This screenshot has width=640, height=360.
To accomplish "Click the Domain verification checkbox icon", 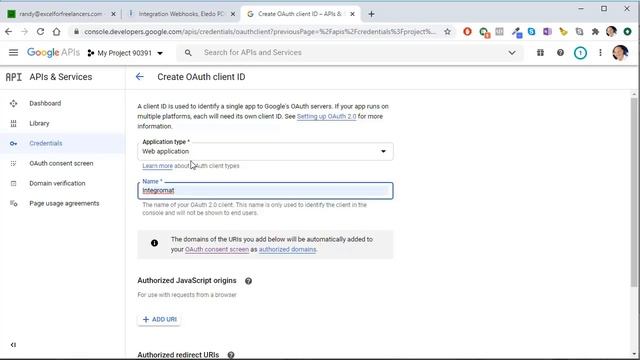I will [13, 183].
